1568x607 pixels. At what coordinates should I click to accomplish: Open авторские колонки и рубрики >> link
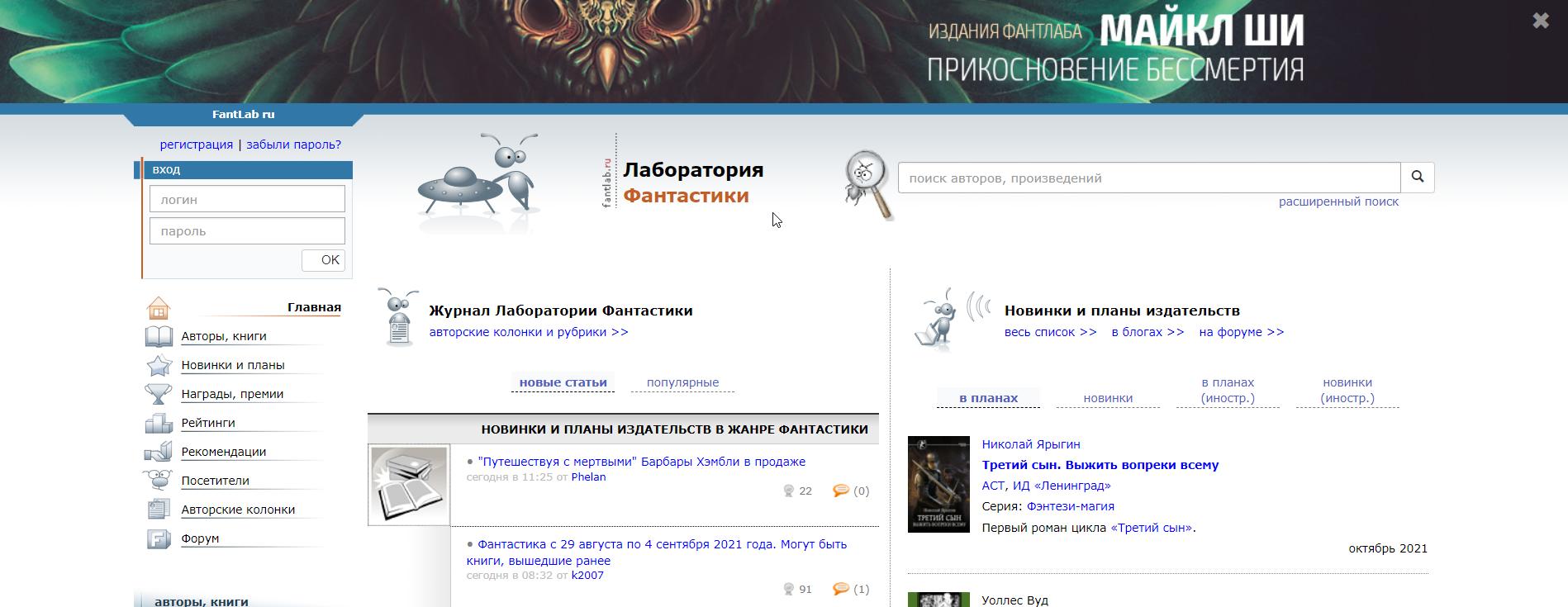[x=529, y=332]
